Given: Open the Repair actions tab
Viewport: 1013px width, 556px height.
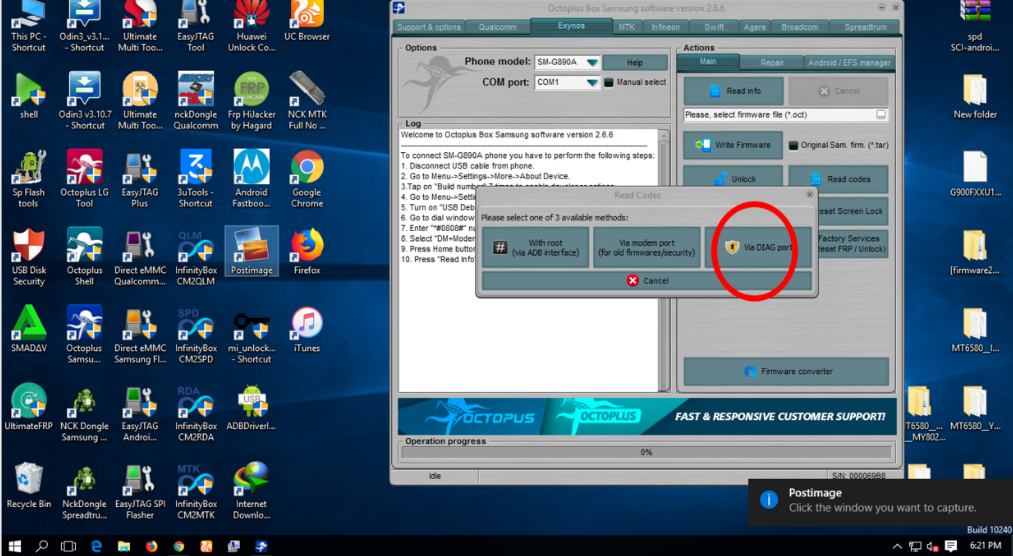Looking at the screenshot, I should [772, 63].
